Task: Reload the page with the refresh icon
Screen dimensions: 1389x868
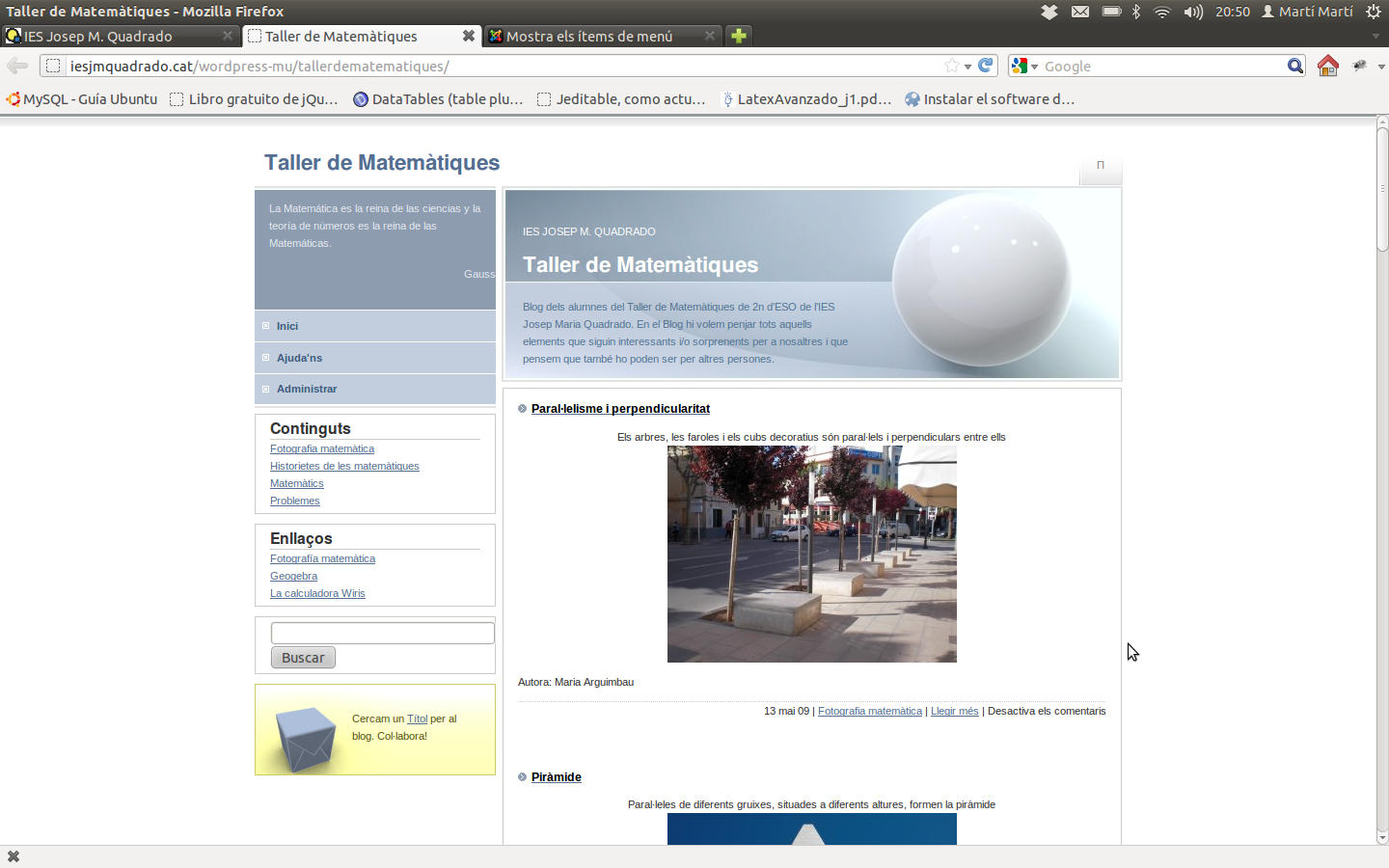Action: pyautogui.click(x=985, y=66)
